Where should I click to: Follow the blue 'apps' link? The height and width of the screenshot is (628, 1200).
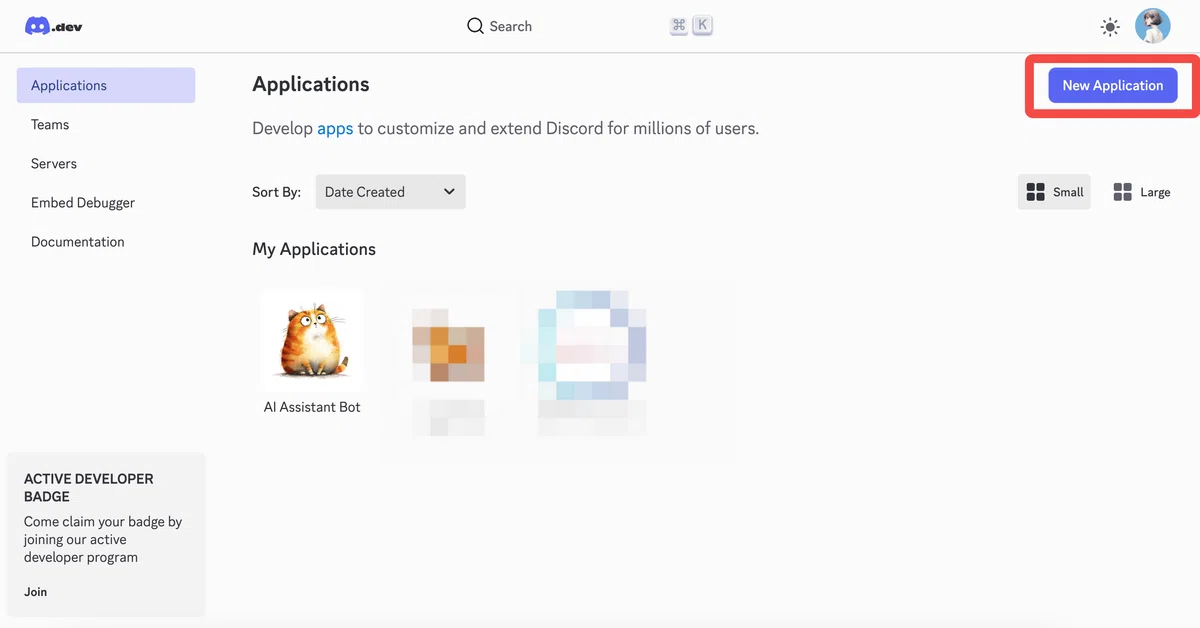pyautogui.click(x=335, y=128)
